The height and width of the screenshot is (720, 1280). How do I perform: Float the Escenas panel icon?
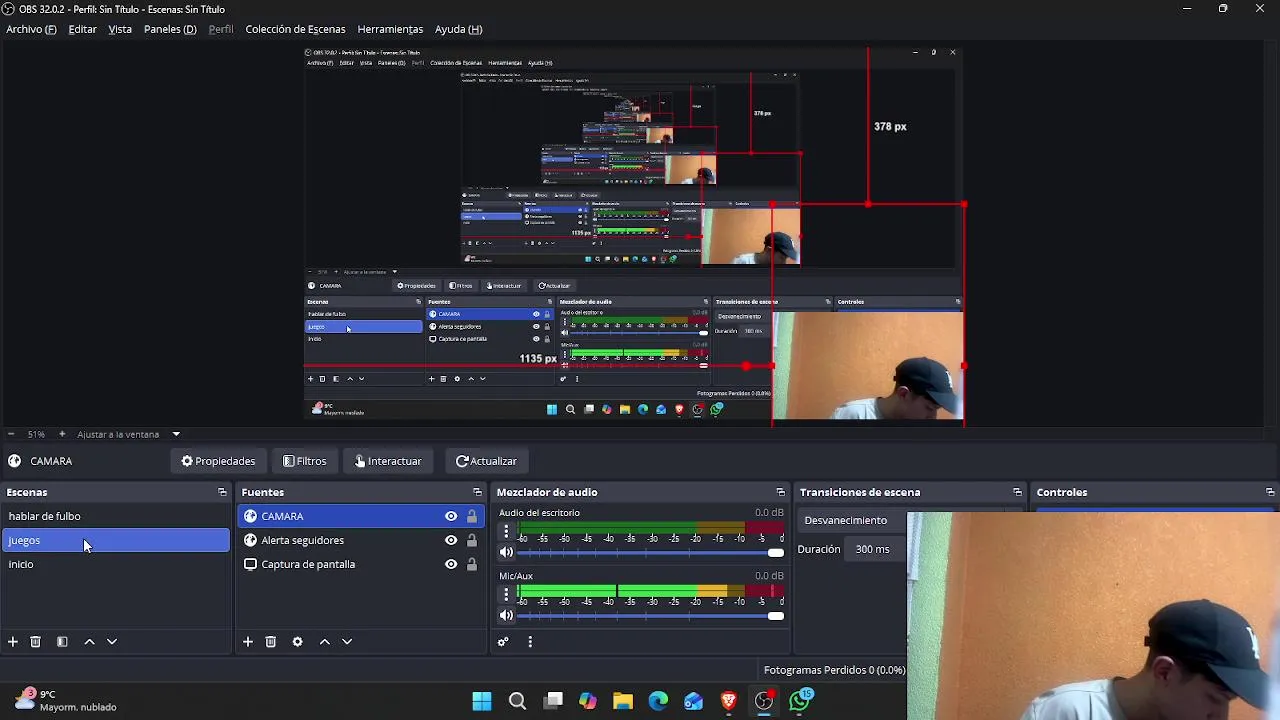tap(222, 492)
